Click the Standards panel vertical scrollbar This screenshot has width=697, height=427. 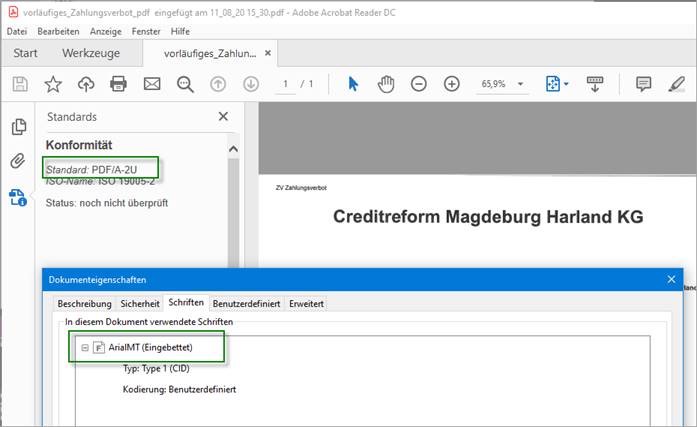coord(233,212)
